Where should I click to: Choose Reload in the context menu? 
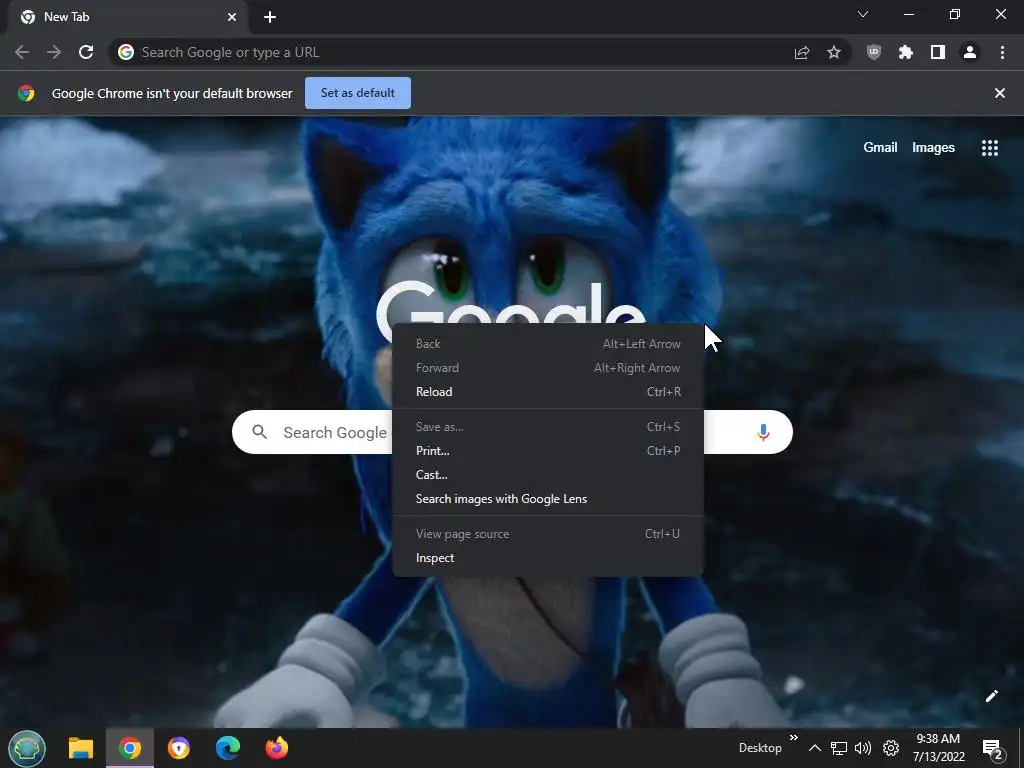[548, 392]
